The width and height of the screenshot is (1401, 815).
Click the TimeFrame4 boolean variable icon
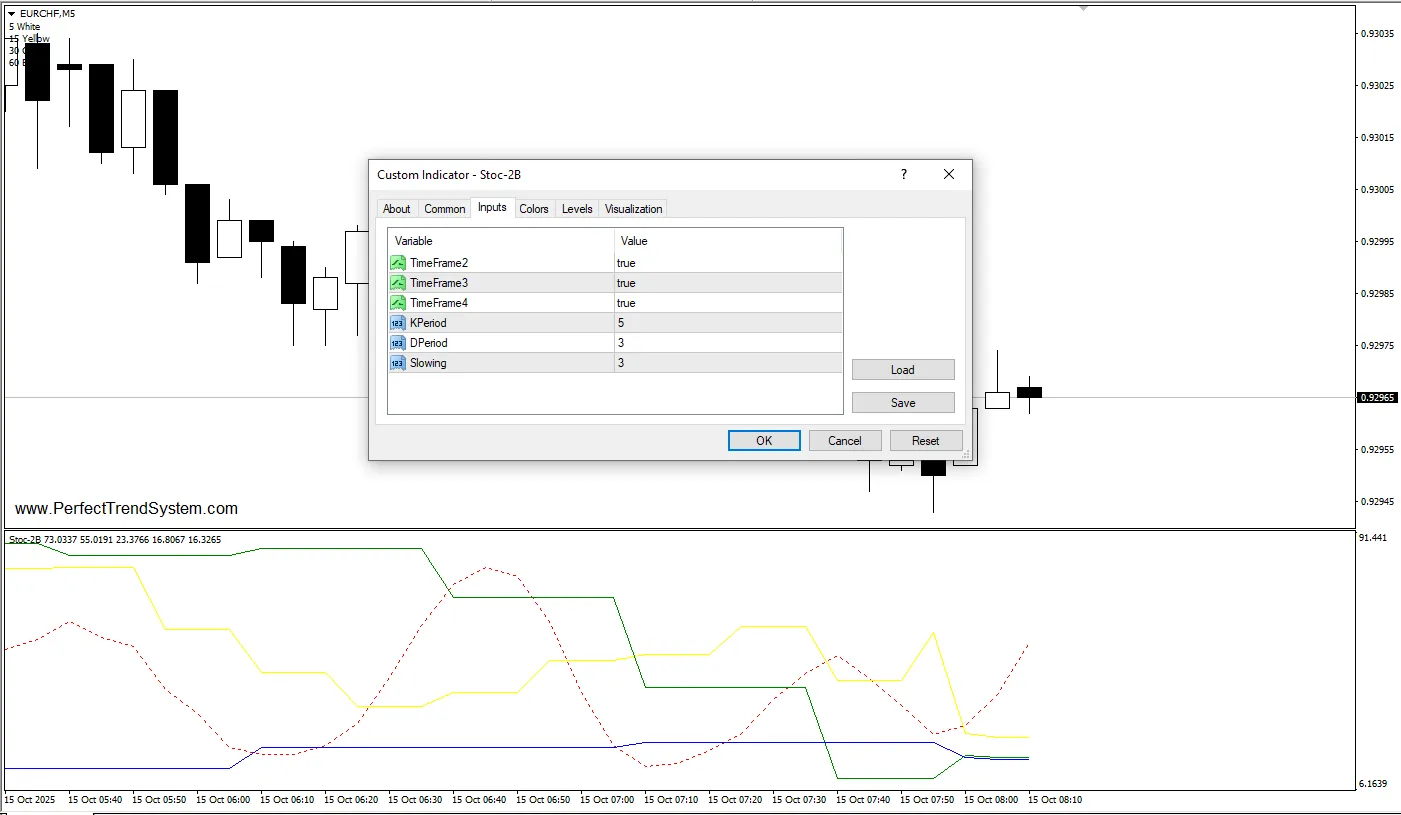point(398,303)
